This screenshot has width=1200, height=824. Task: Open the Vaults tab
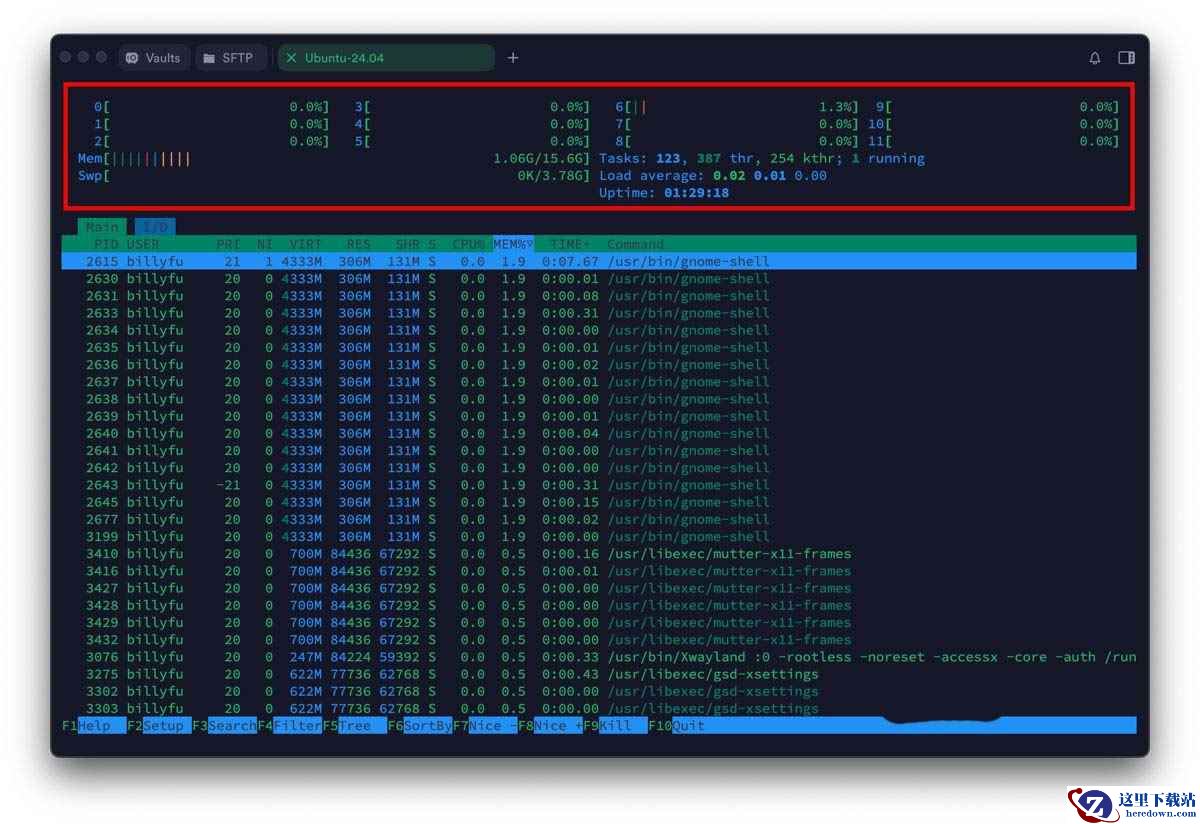pyautogui.click(x=154, y=58)
